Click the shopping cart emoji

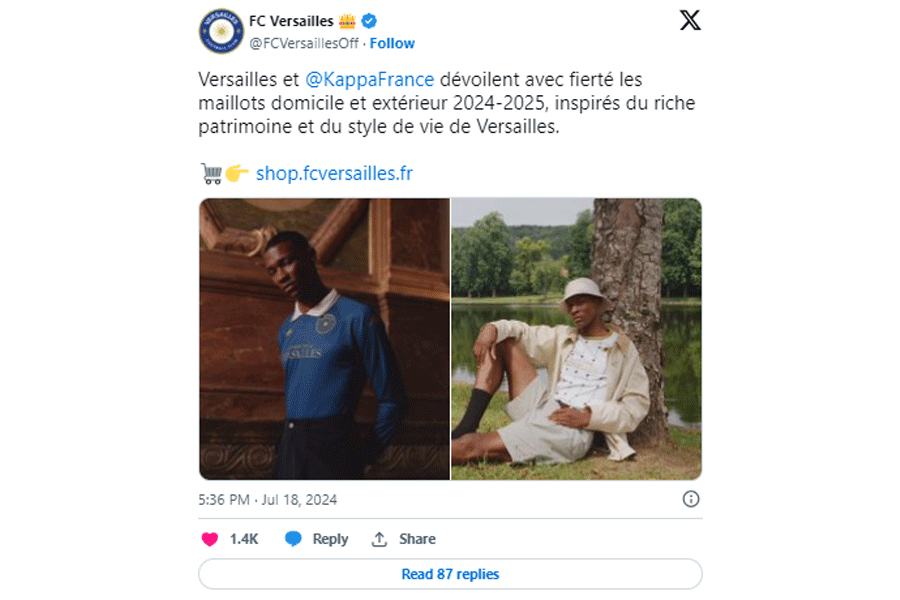point(211,173)
